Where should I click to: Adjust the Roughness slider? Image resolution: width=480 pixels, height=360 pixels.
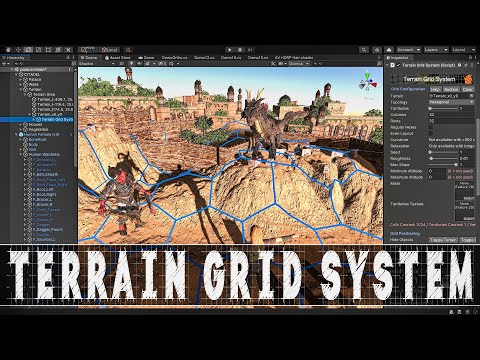[443, 158]
